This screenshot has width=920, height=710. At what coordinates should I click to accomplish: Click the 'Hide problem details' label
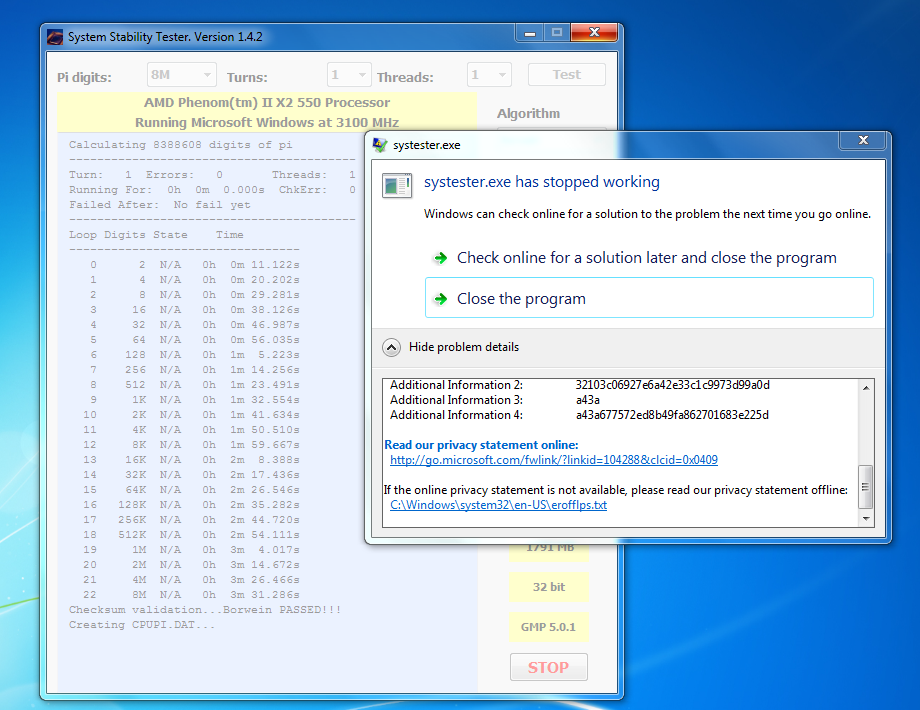click(x=464, y=347)
